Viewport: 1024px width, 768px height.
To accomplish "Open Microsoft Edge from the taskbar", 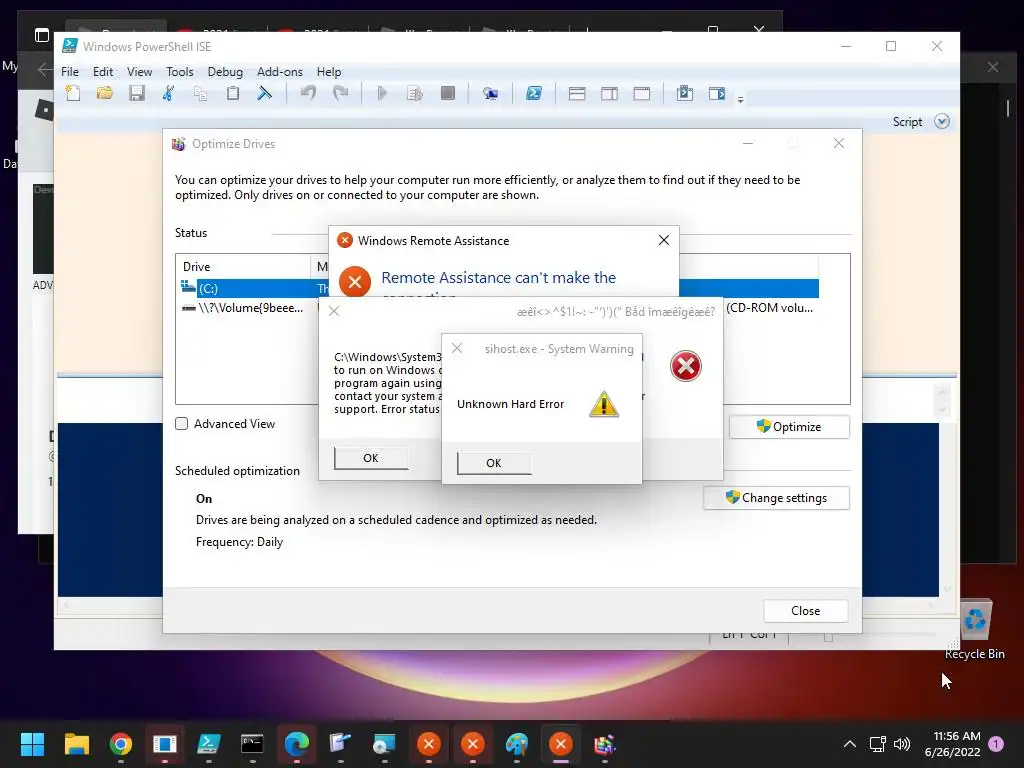I will (296, 744).
